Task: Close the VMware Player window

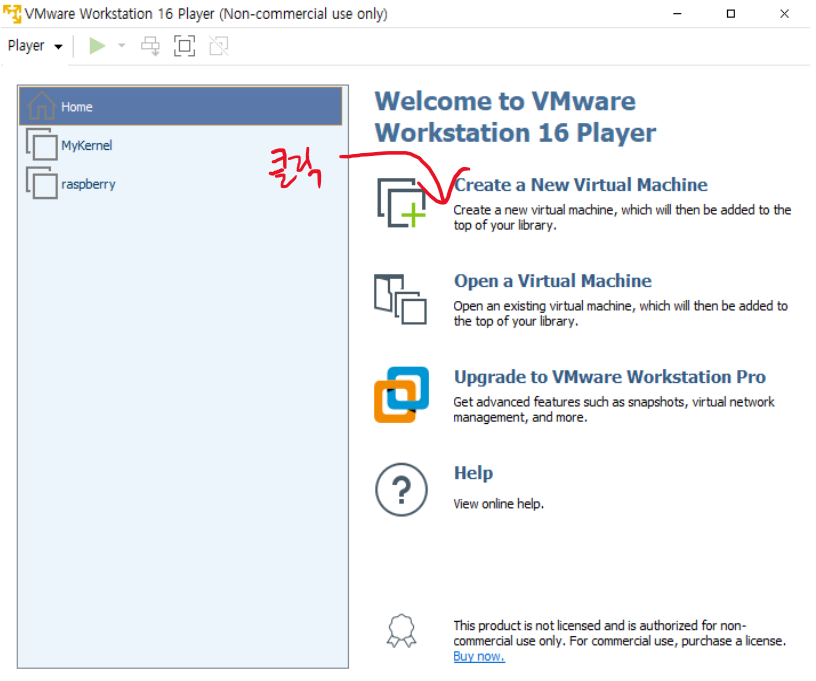Action: point(784,14)
